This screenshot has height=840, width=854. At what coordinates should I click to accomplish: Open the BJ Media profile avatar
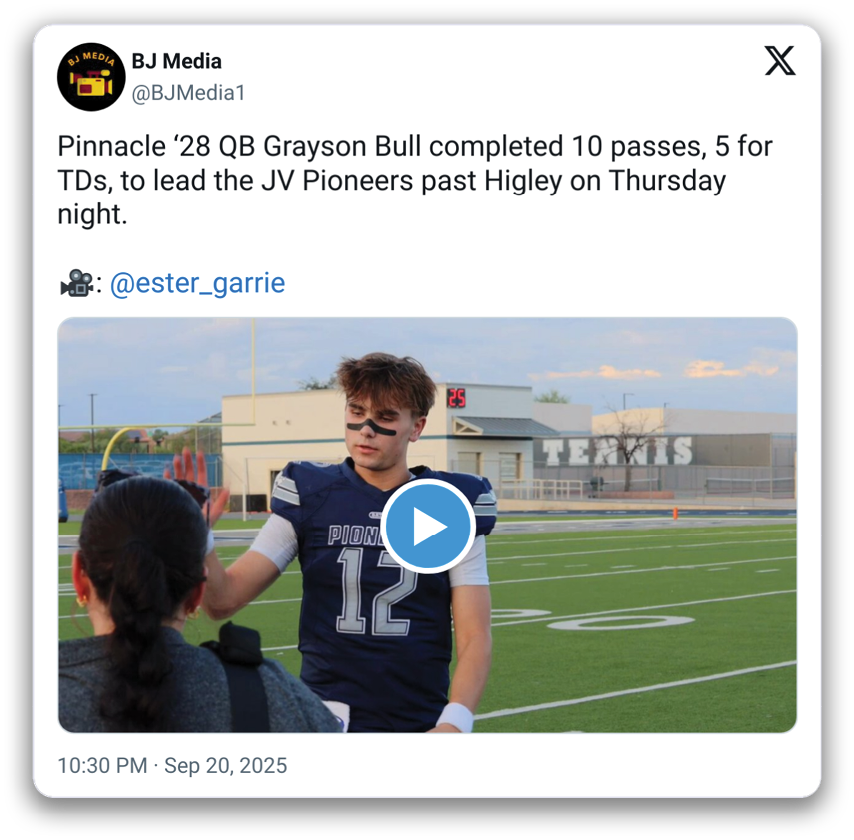pos(91,77)
